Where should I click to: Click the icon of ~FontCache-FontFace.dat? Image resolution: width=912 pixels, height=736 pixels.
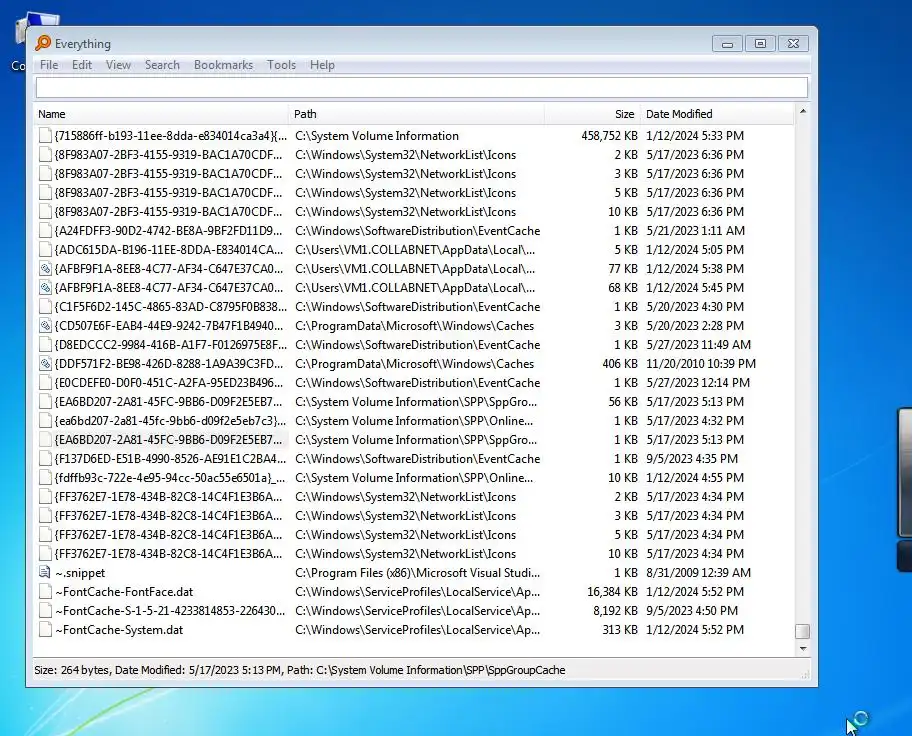pos(45,592)
